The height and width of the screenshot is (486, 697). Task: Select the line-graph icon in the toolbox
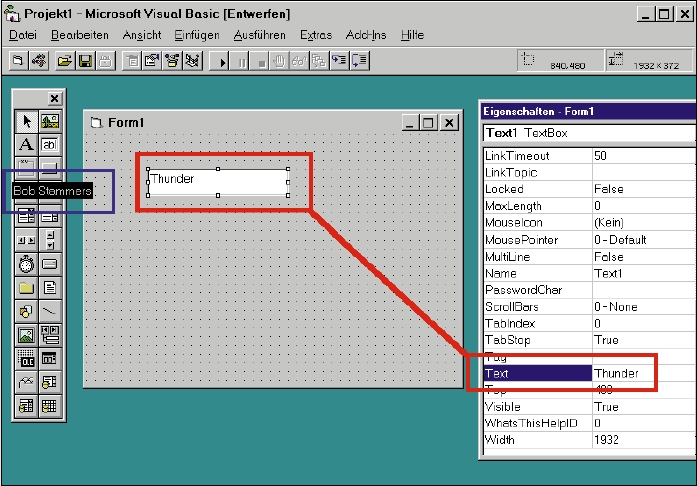tap(26, 382)
